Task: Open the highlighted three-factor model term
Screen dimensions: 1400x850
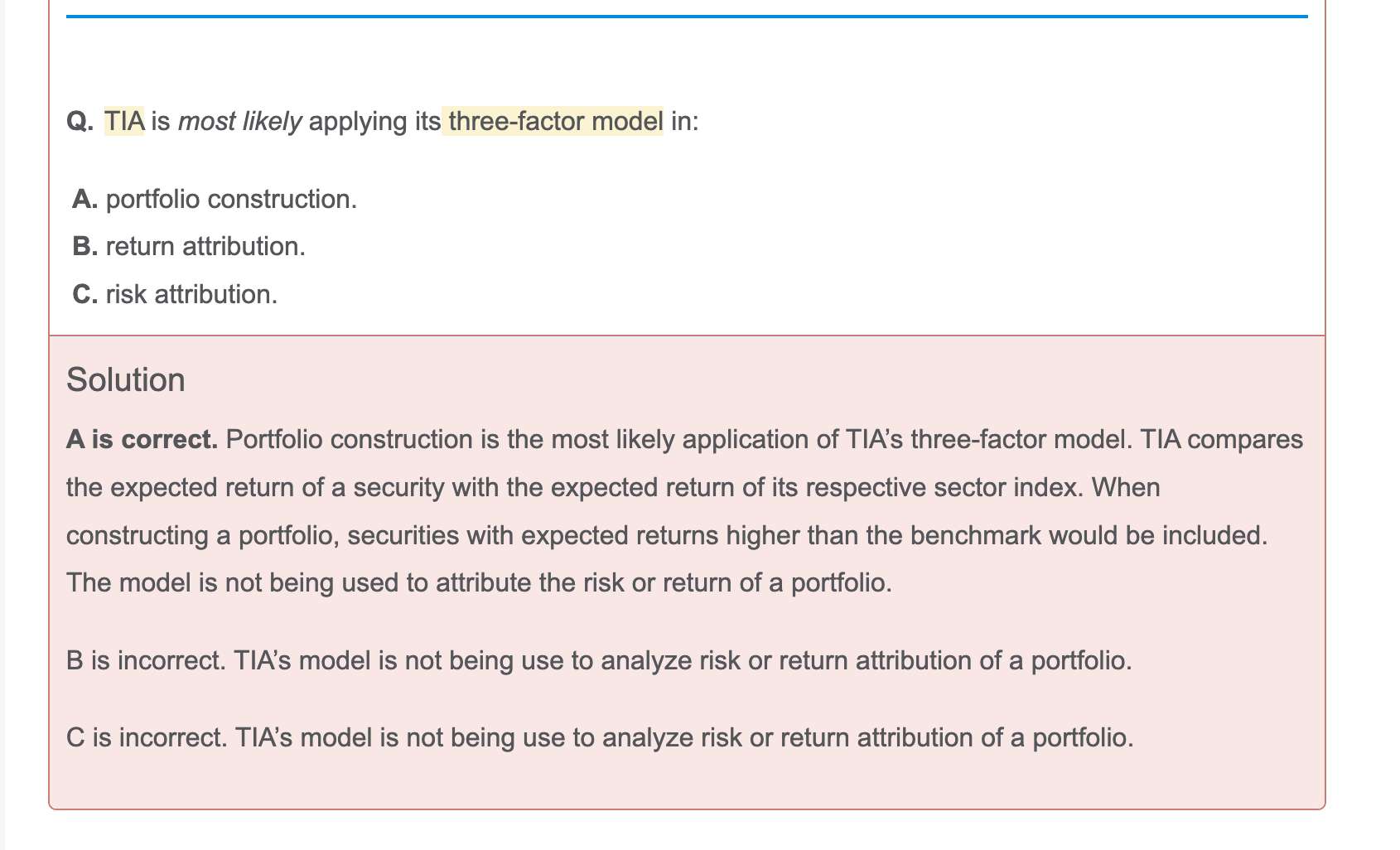Action: (x=555, y=122)
